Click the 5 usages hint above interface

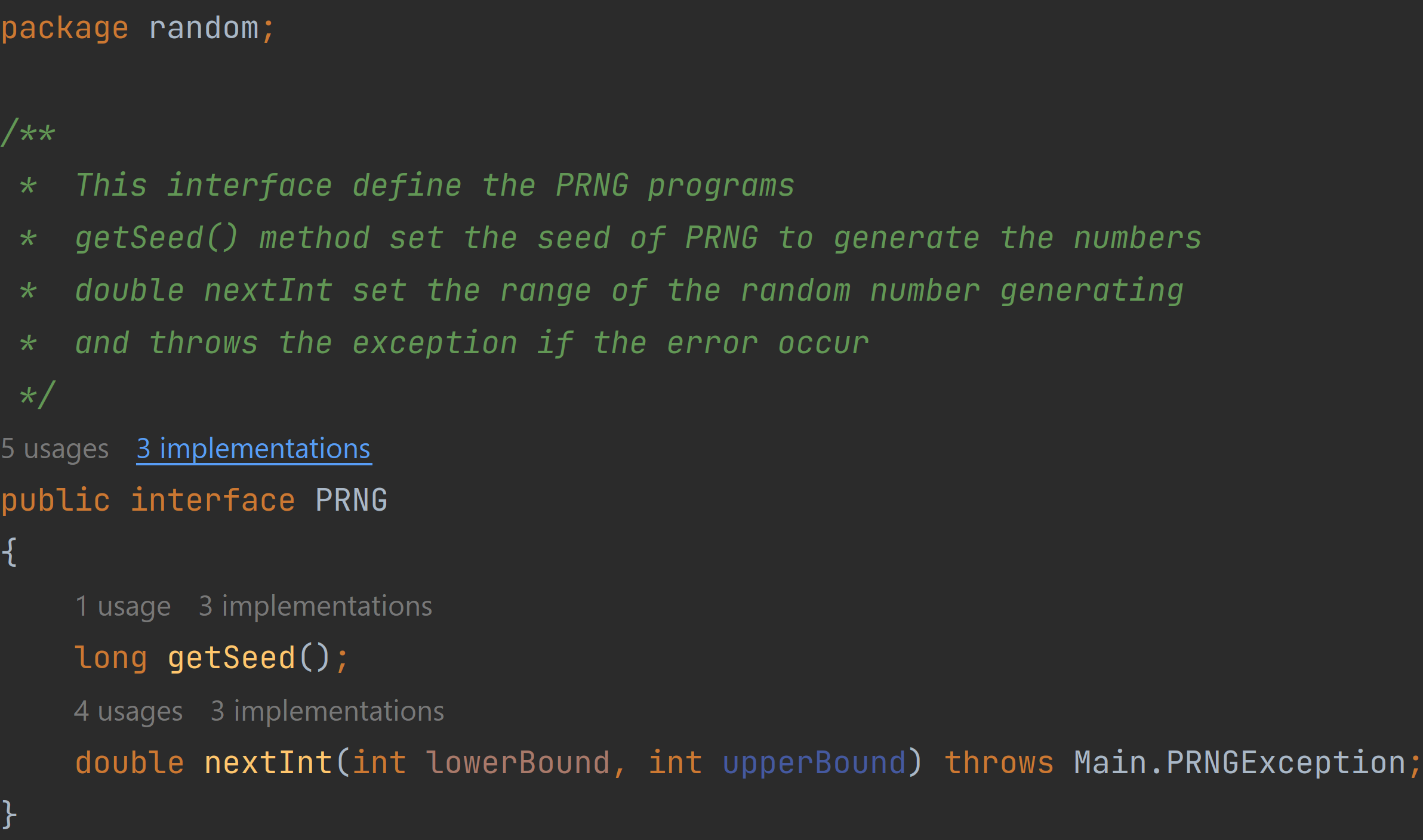pos(55,449)
